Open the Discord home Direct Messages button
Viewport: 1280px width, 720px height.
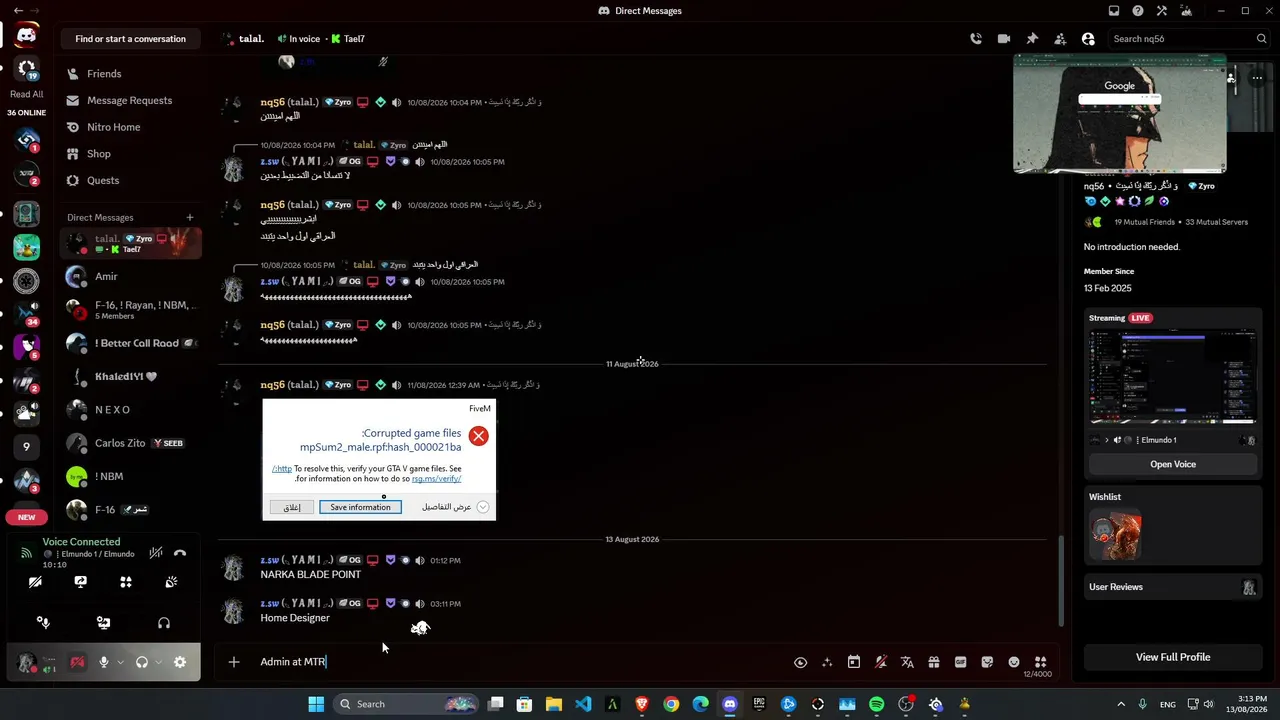click(27, 35)
